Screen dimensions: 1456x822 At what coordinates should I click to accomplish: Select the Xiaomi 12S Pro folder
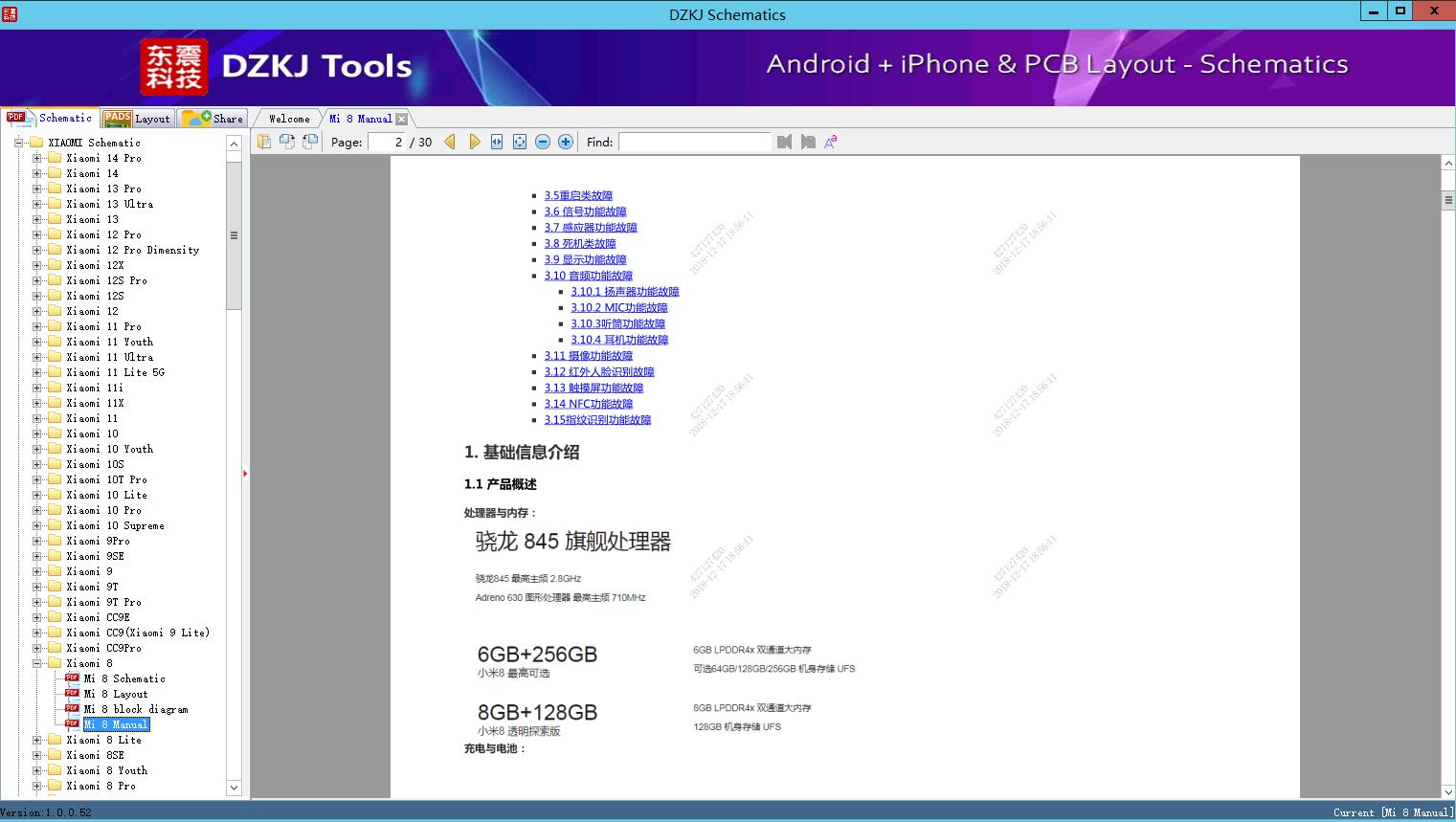coord(106,280)
